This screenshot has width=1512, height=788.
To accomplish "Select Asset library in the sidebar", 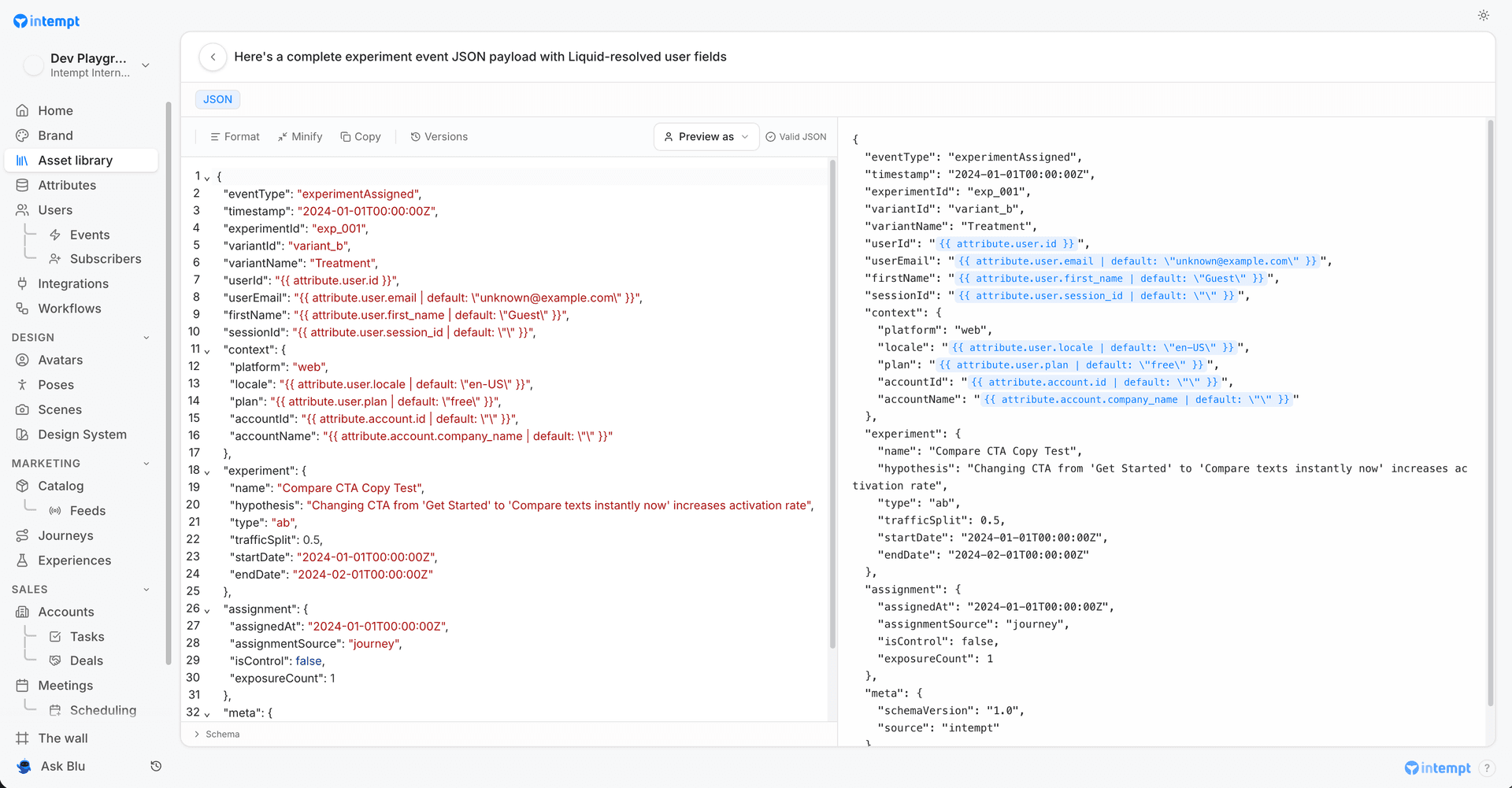I will pyautogui.click(x=81, y=161).
